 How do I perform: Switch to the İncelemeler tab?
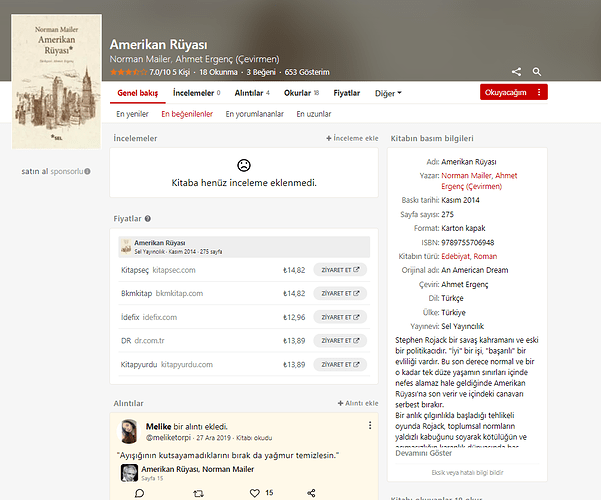(197, 93)
